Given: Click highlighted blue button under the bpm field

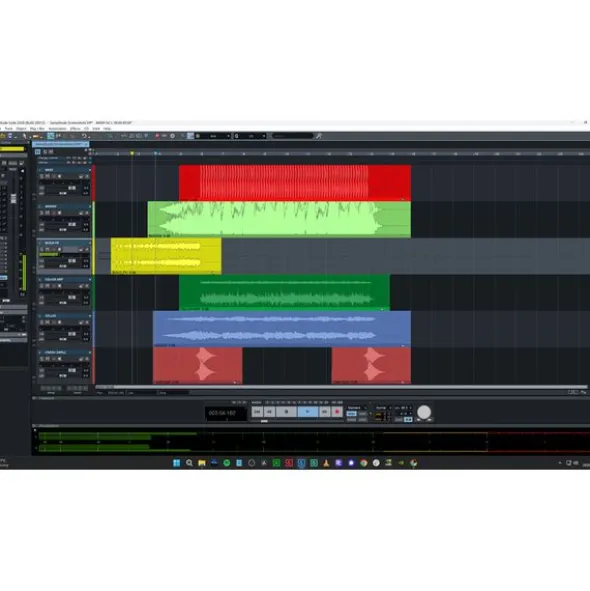Looking at the screenshot, I should pos(408,419).
